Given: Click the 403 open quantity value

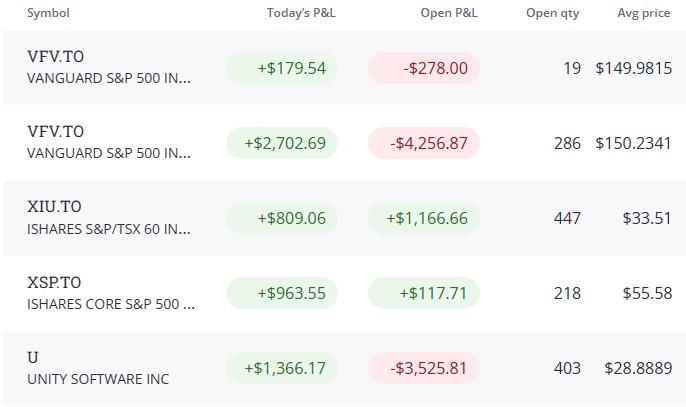Looking at the screenshot, I should coord(567,368).
